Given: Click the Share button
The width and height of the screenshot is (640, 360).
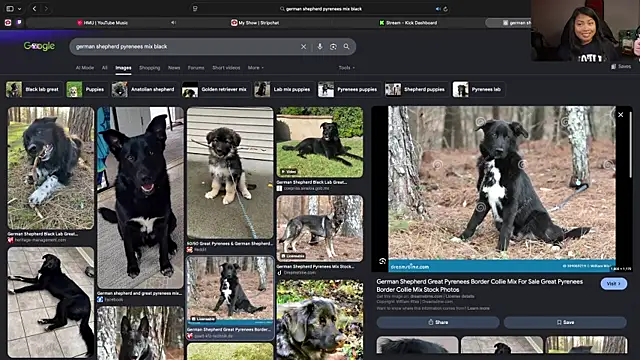Looking at the screenshot, I should coord(438,322).
